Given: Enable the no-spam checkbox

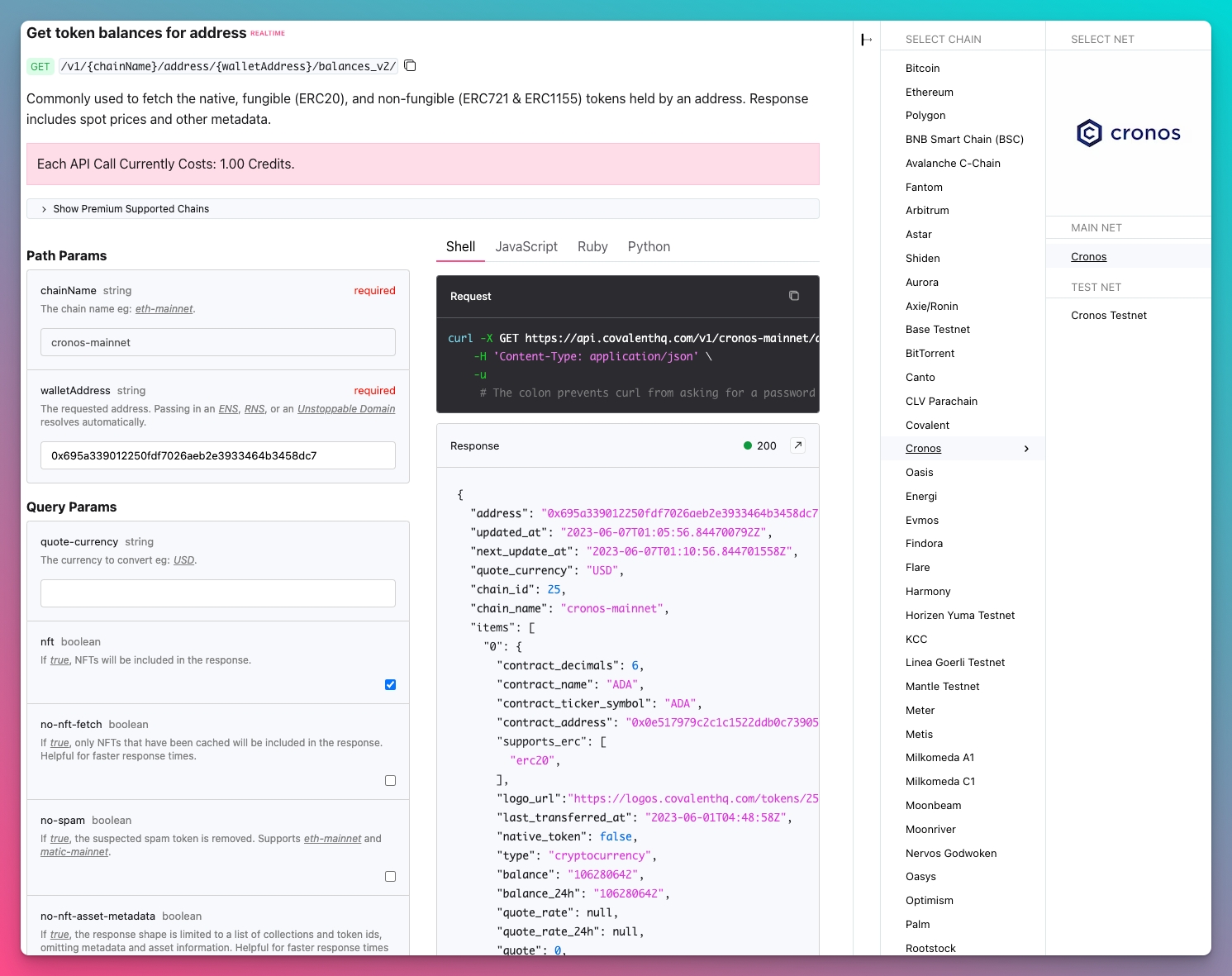Looking at the screenshot, I should coord(390,876).
